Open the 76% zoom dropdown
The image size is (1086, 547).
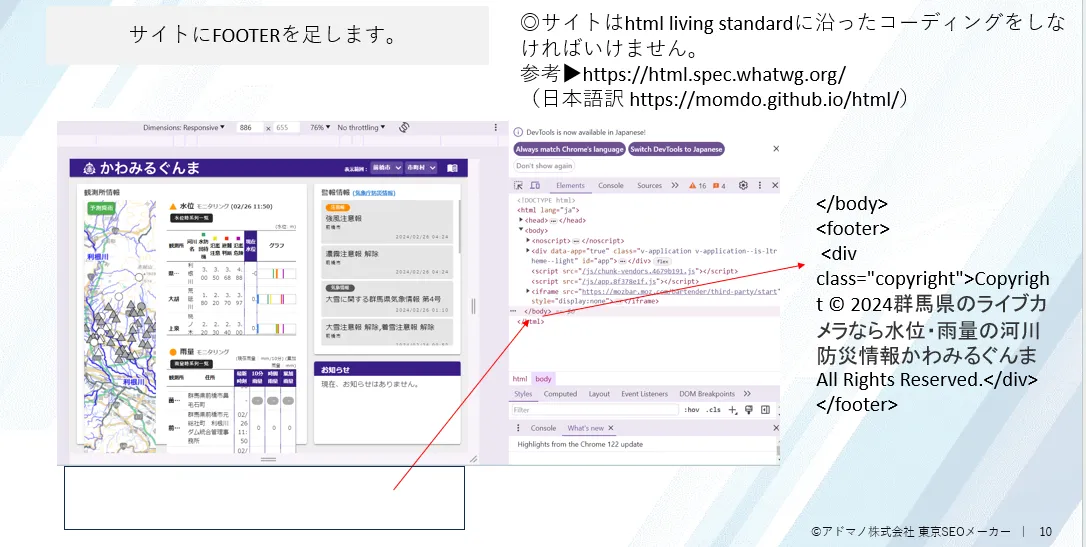click(320, 127)
